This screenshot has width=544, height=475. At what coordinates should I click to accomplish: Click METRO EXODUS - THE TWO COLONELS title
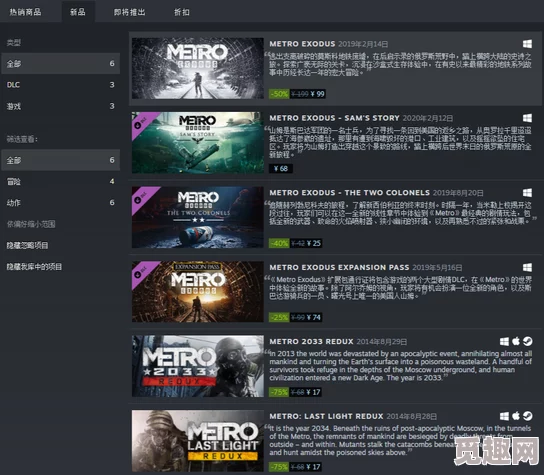[349, 193]
